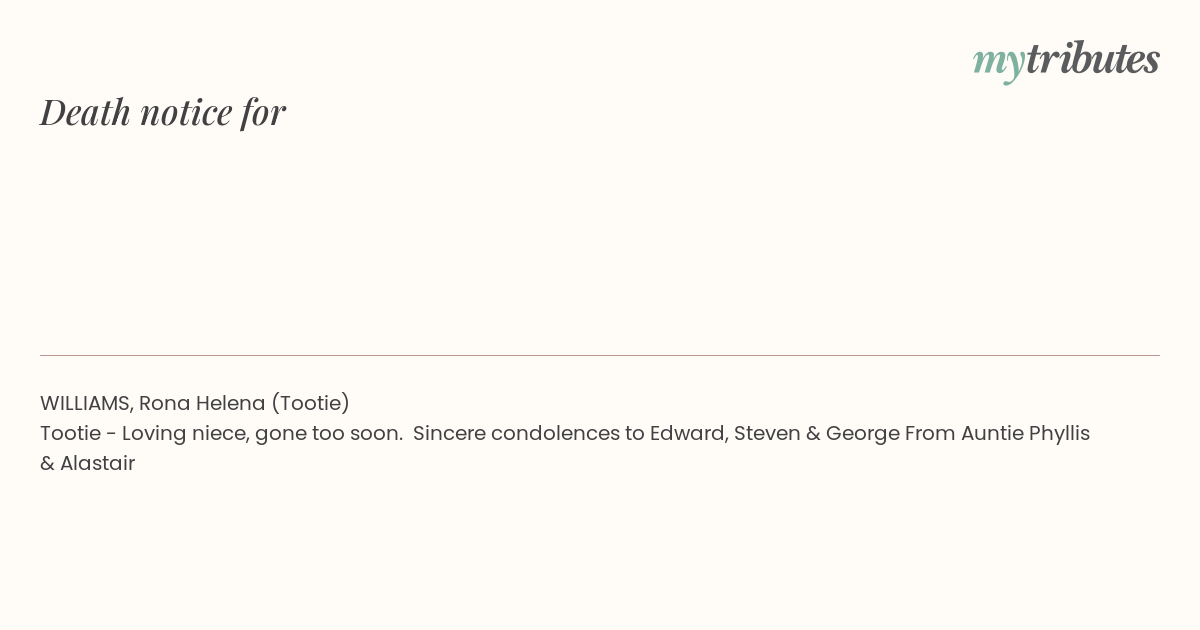Click the "Death notice for" heading

(163, 112)
